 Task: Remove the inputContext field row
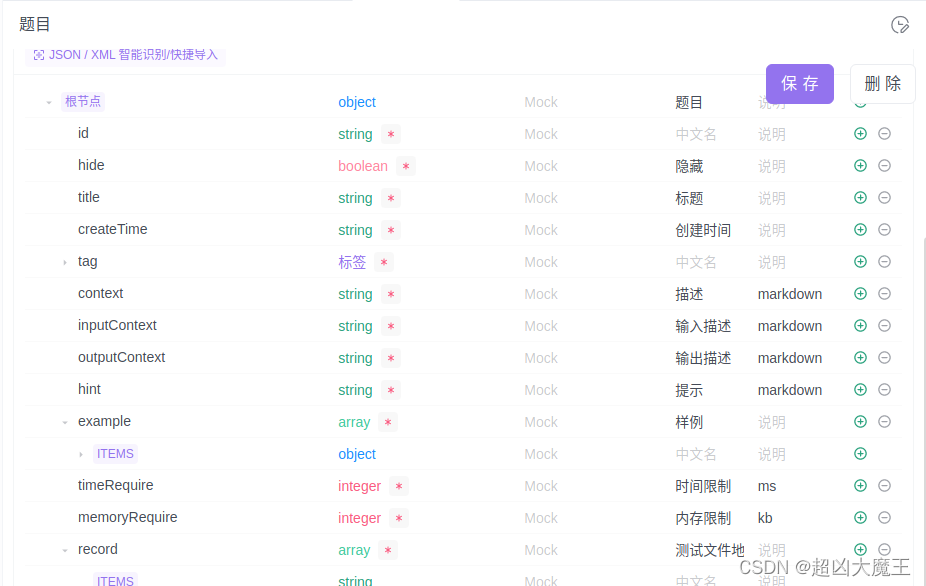[x=884, y=325]
